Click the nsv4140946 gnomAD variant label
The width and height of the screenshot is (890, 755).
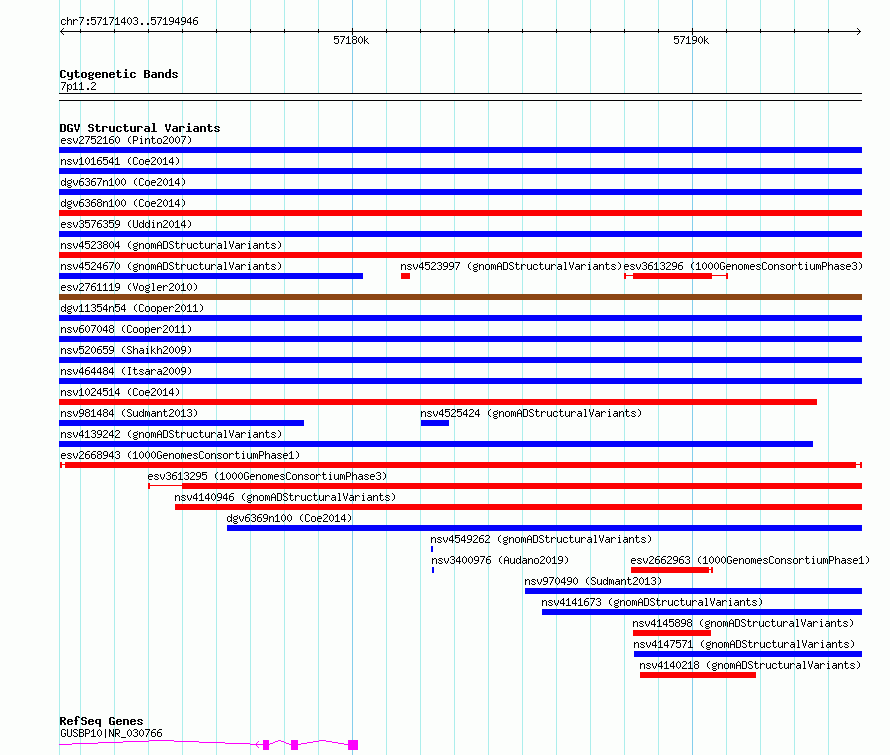click(285, 497)
